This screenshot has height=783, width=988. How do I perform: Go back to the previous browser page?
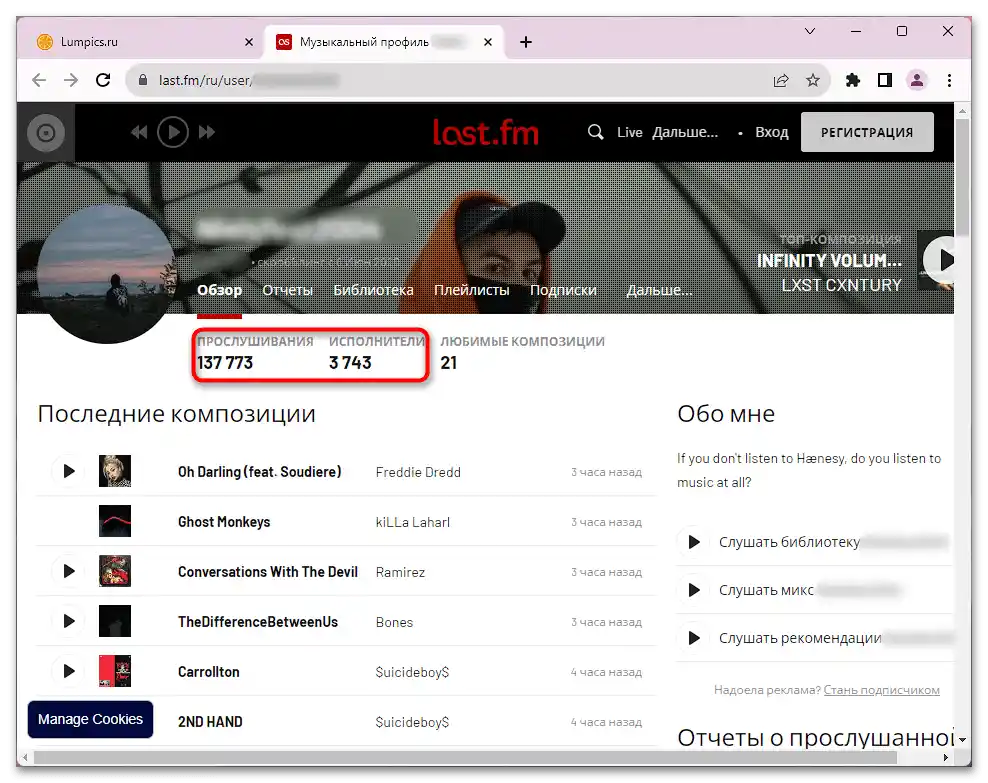tap(39, 80)
